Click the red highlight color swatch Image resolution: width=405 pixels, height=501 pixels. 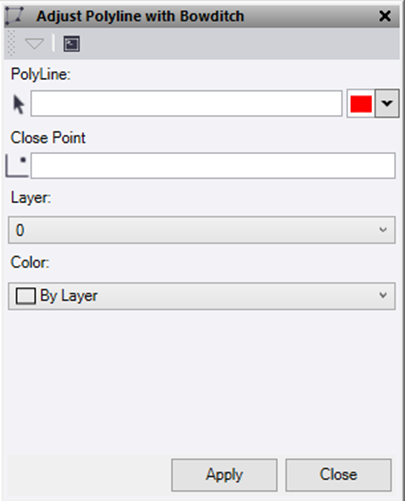[361, 104]
